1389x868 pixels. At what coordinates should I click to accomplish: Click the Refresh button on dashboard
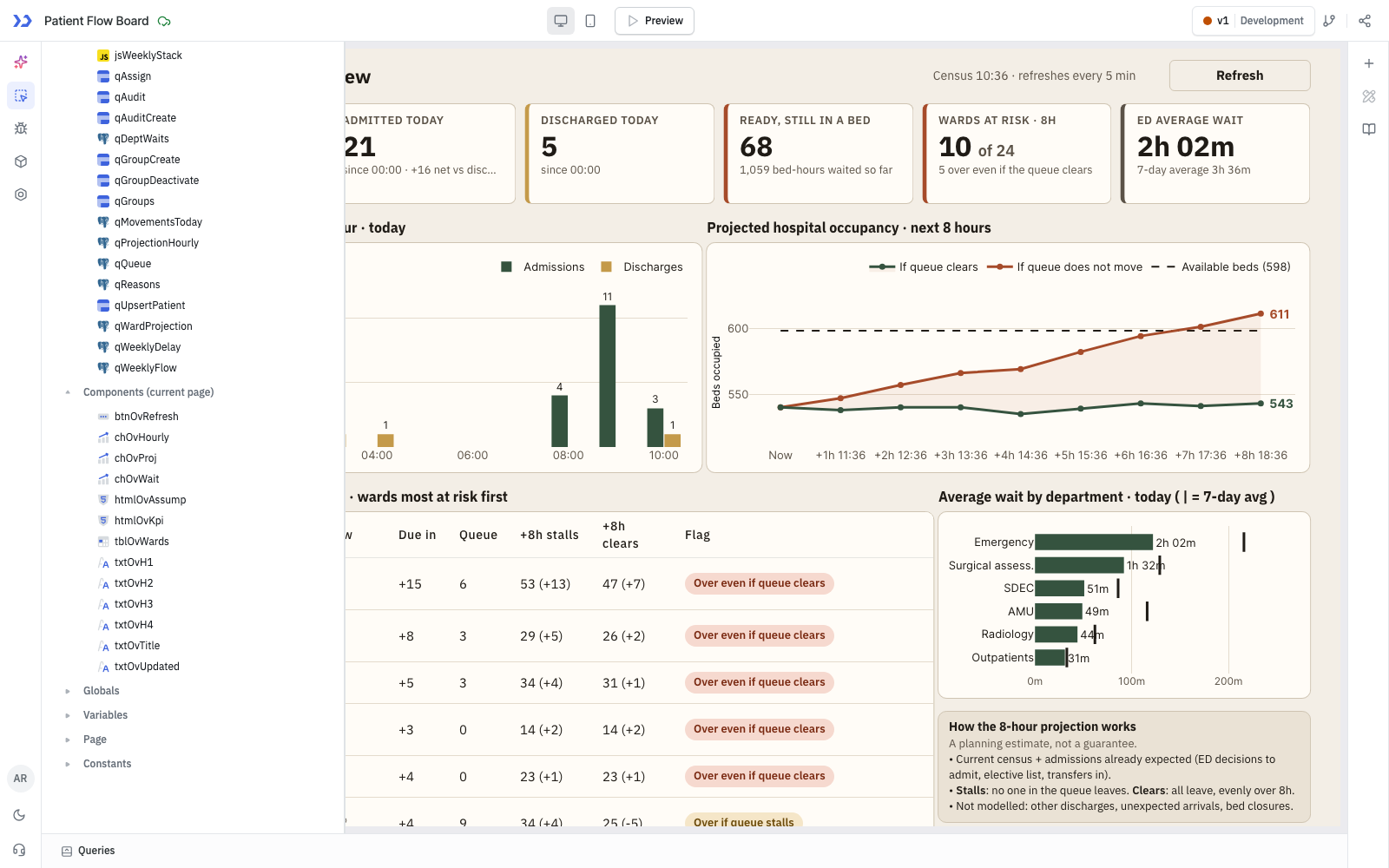click(1240, 76)
